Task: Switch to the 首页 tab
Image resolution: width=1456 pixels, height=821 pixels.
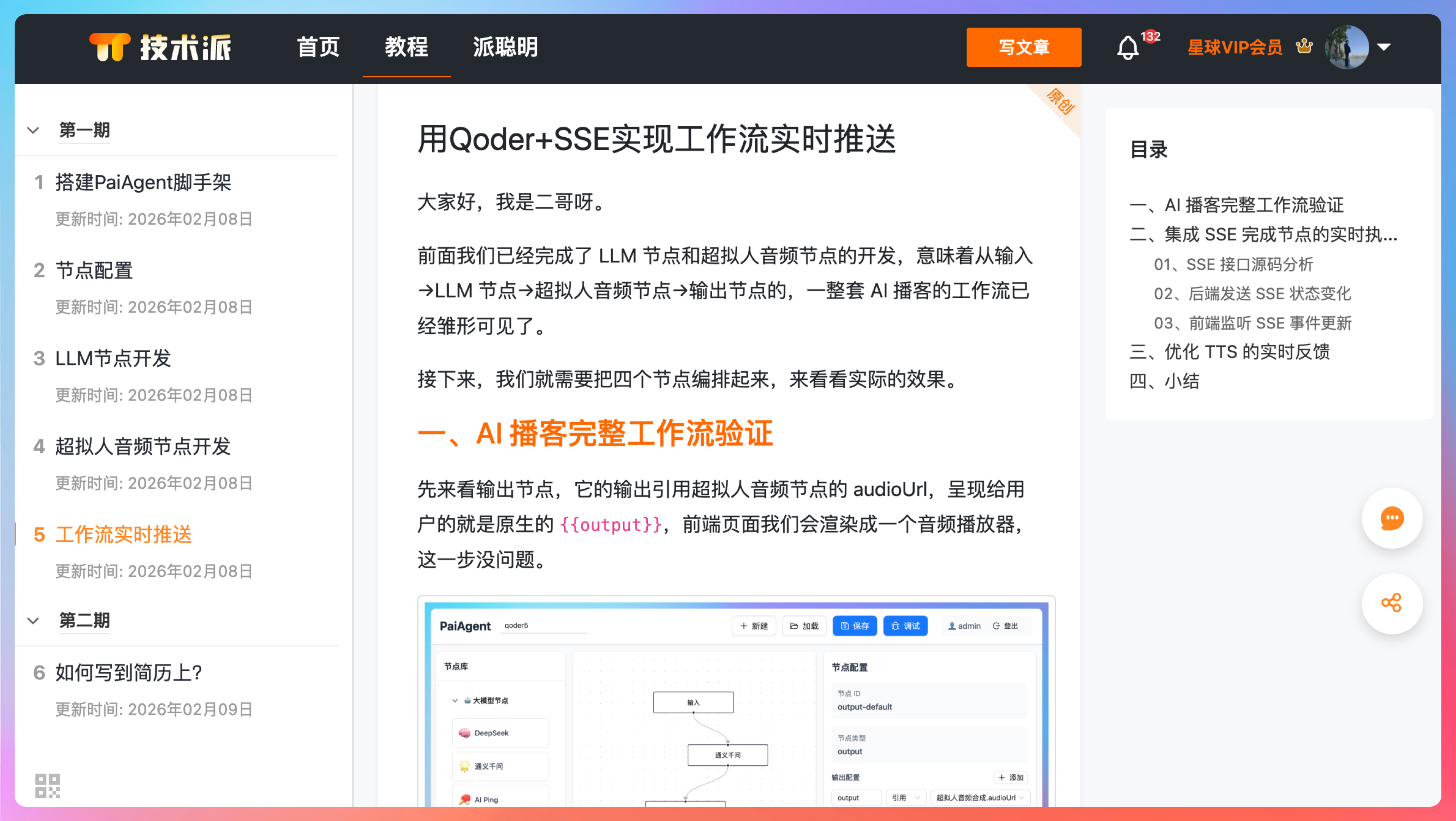Action: (318, 47)
